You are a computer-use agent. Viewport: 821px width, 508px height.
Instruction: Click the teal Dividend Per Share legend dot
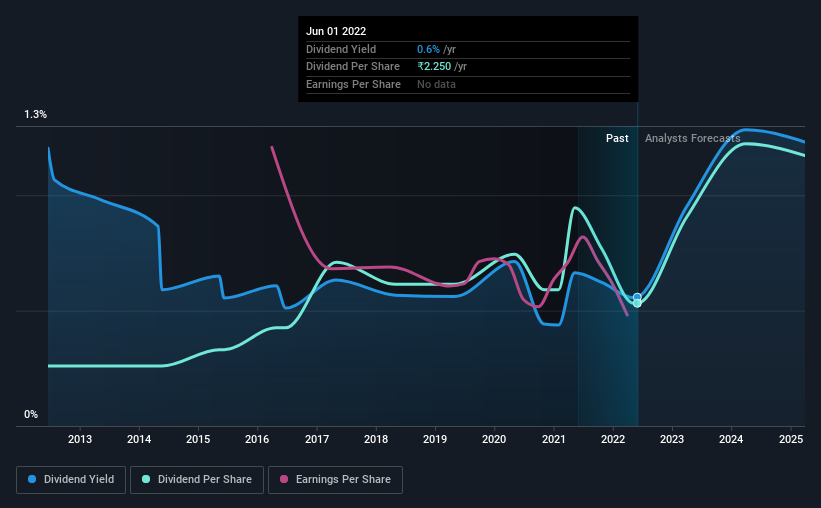pos(146,479)
